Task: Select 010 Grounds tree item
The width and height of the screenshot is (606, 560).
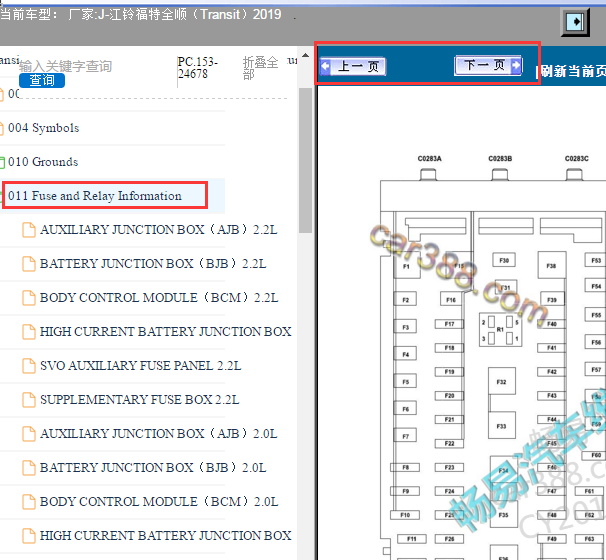Action: (43, 162)
